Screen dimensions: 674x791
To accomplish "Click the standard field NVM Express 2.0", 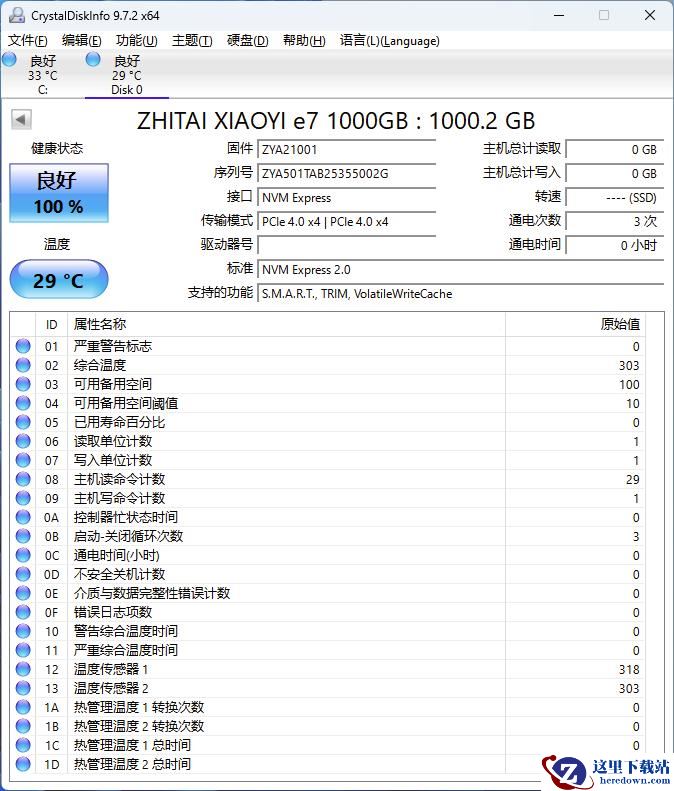I will coord(461,269).
